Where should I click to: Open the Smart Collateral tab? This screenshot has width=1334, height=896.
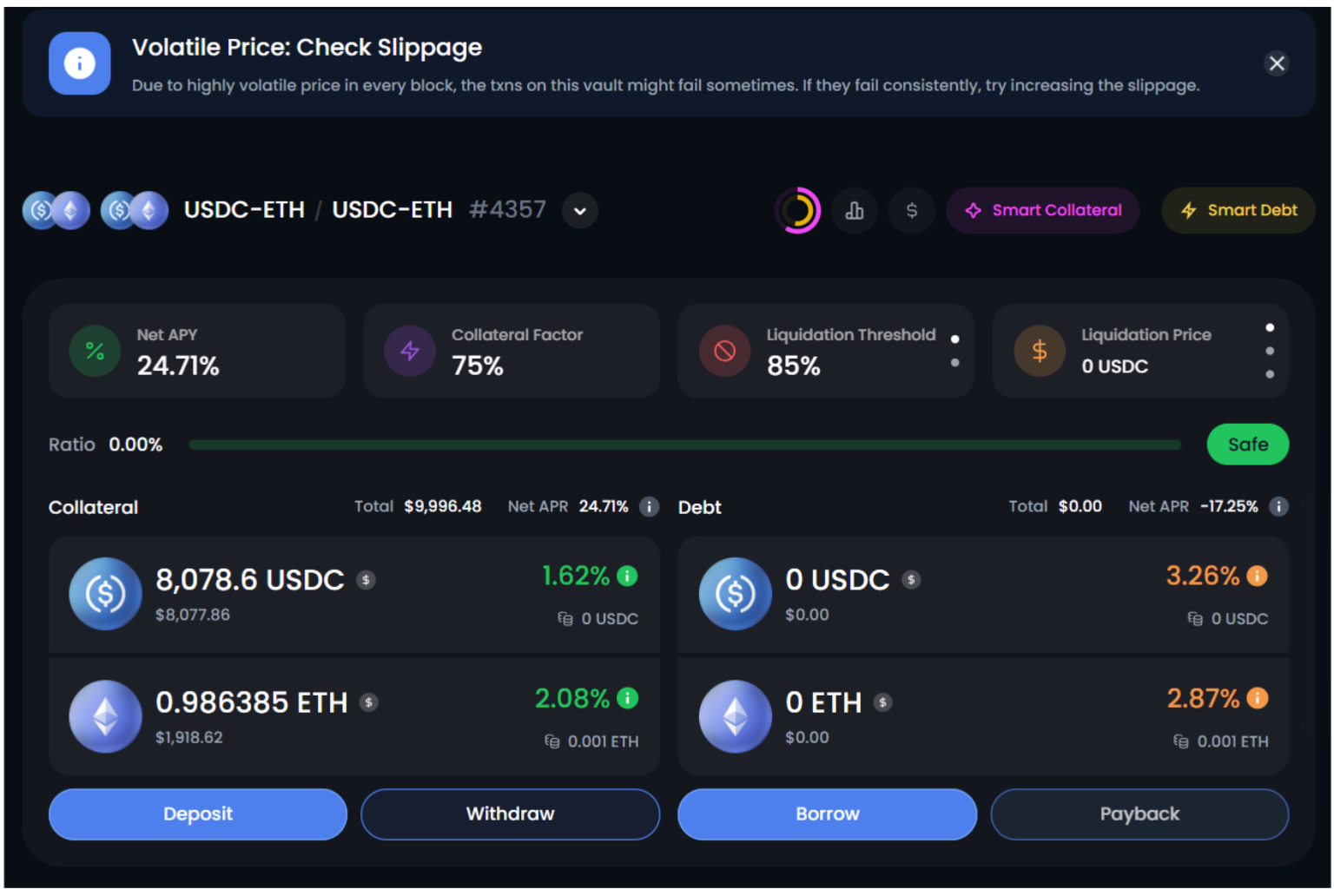pos(1042,210)
